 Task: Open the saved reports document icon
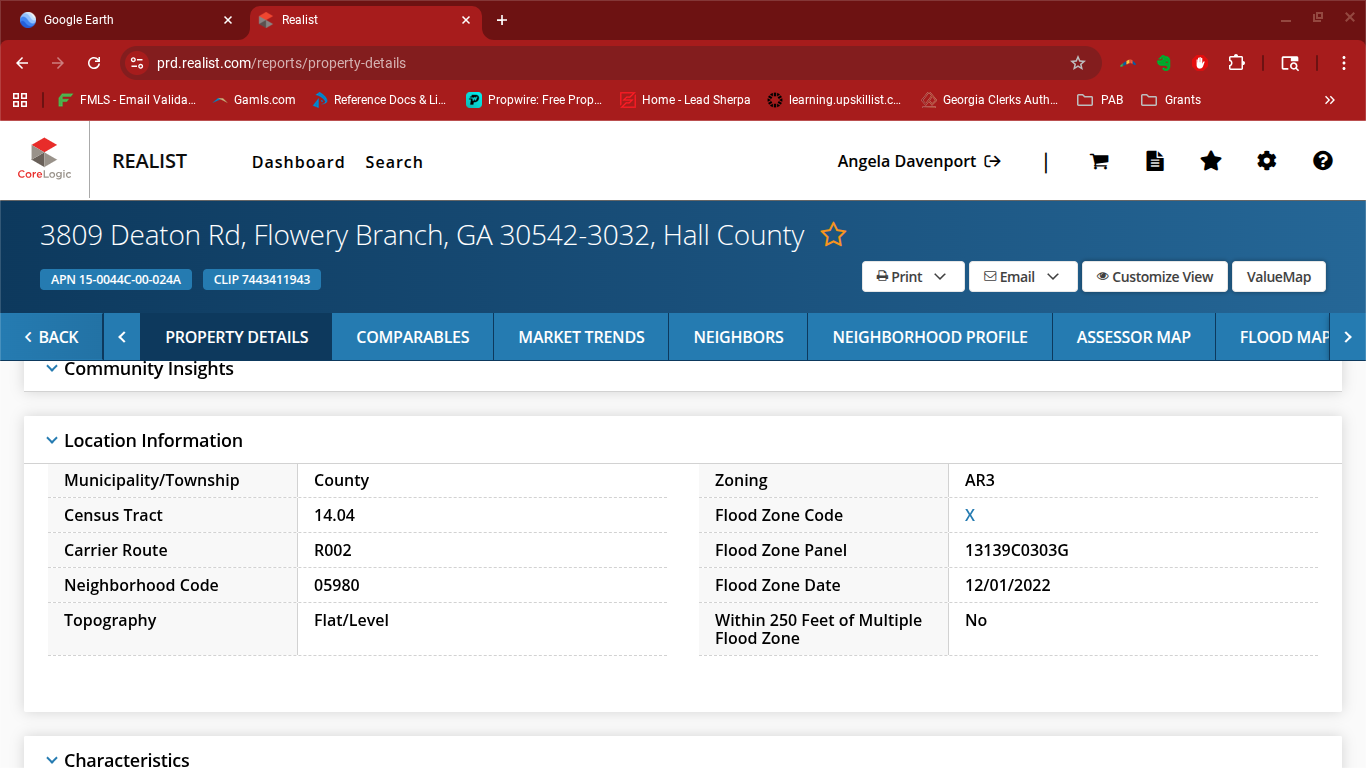1155,161
